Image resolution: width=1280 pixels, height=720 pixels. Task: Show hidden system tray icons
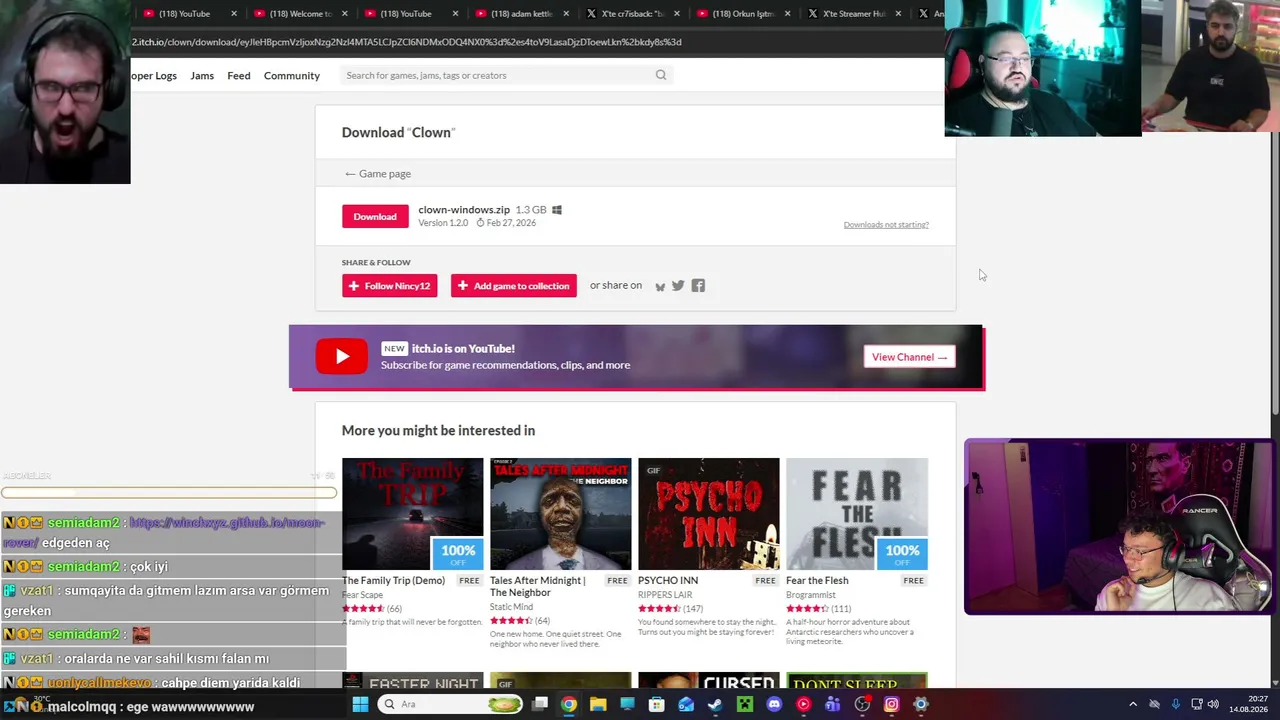click(1133, 704)
